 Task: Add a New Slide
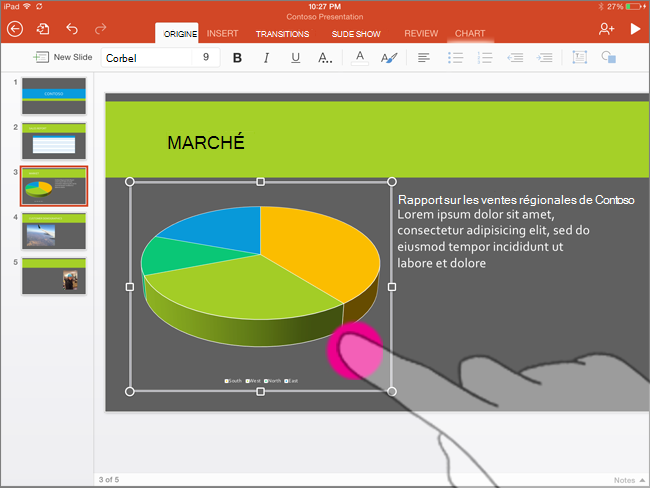tap(63, 57)
